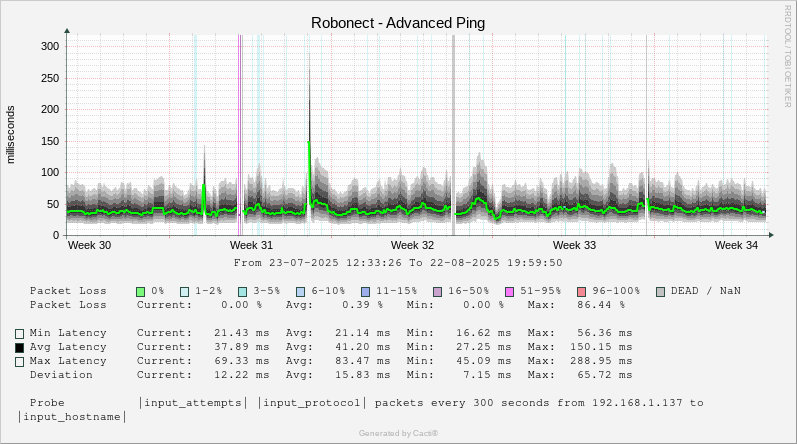The image size is (797, 444).
Task: Click the date range text below graph
Action: [x=398, y=263]
